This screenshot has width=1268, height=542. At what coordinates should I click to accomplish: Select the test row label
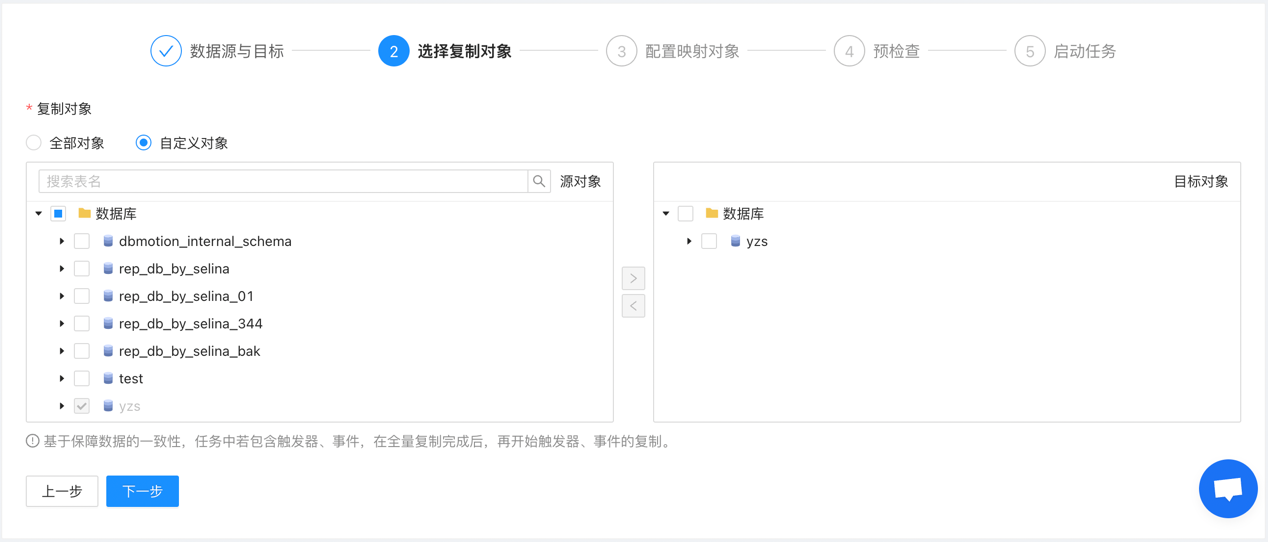pos(131,379)
